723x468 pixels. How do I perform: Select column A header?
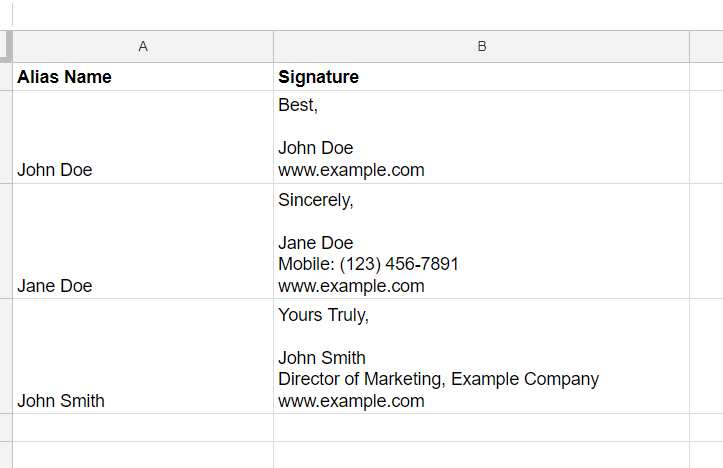[143, 47]
